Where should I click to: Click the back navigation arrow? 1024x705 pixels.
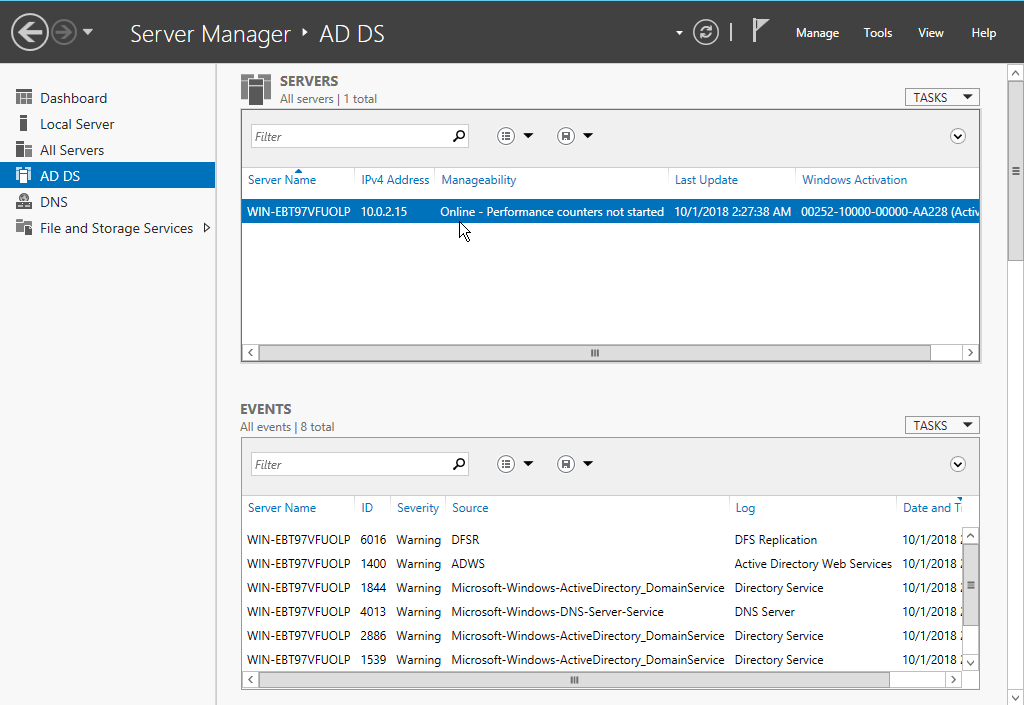pyautogui.click(x=29, y=32)
